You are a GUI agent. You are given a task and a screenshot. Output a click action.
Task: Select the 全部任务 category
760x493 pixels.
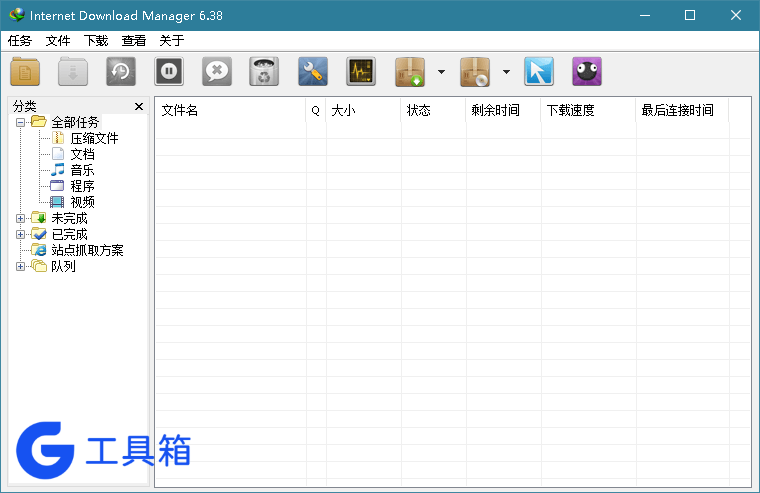[75, 122]
